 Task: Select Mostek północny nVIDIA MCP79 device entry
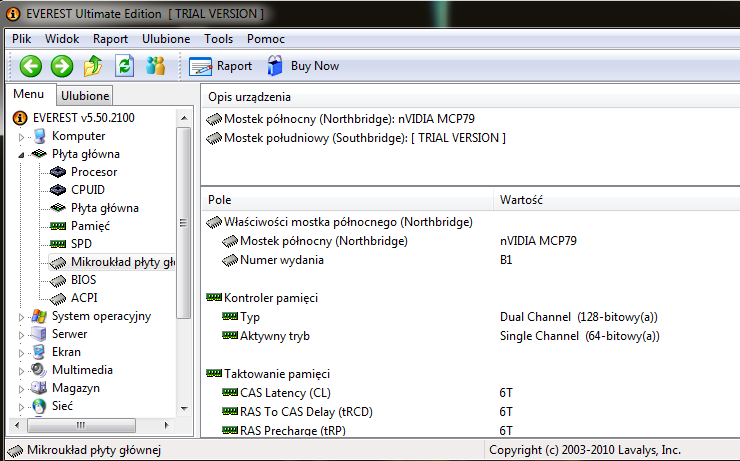[x=340, y=119]
